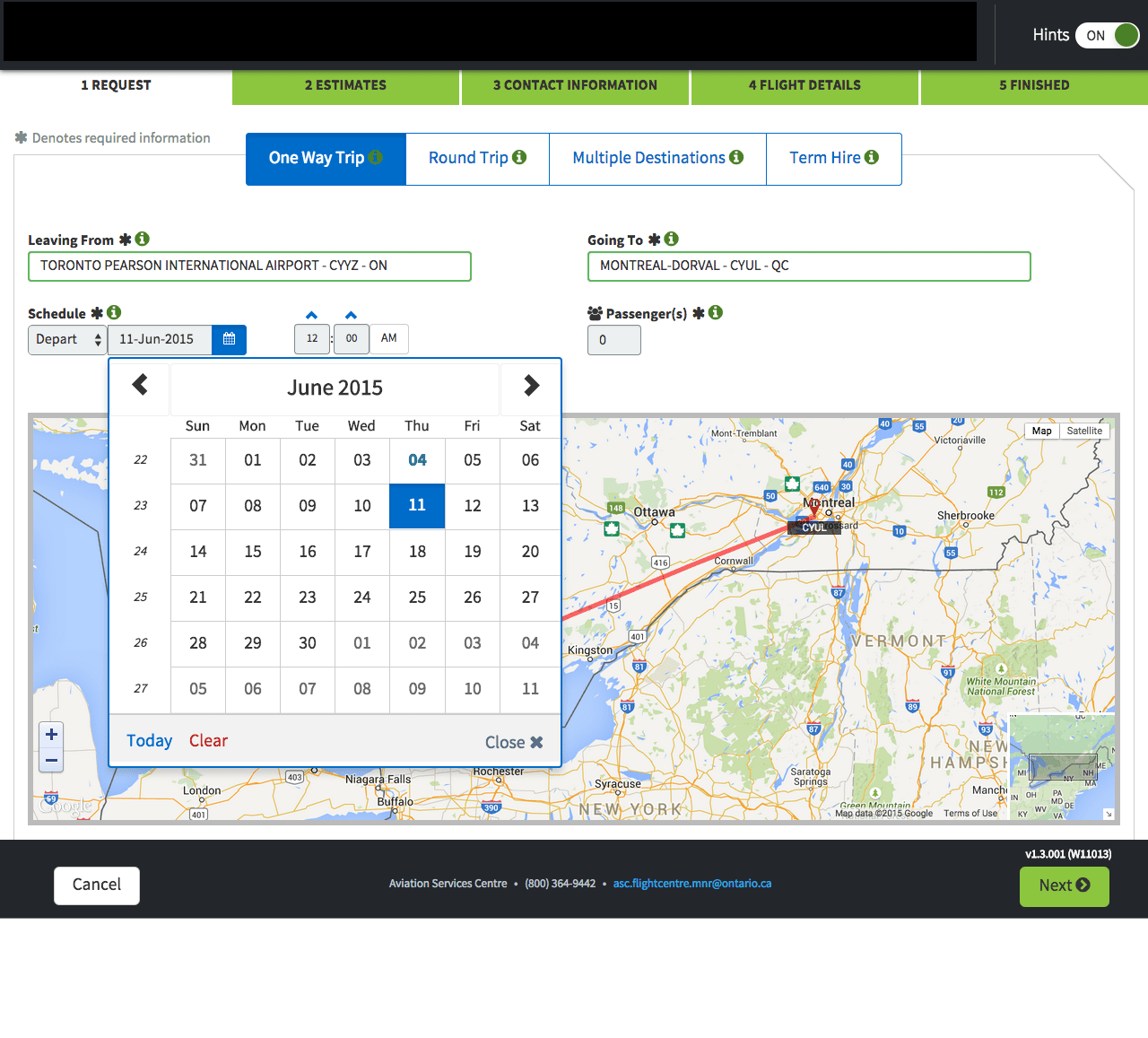The image size is (1148, 1038).
Task: Click the Passenger(s) count field
Action: click(x=613, y=340)
